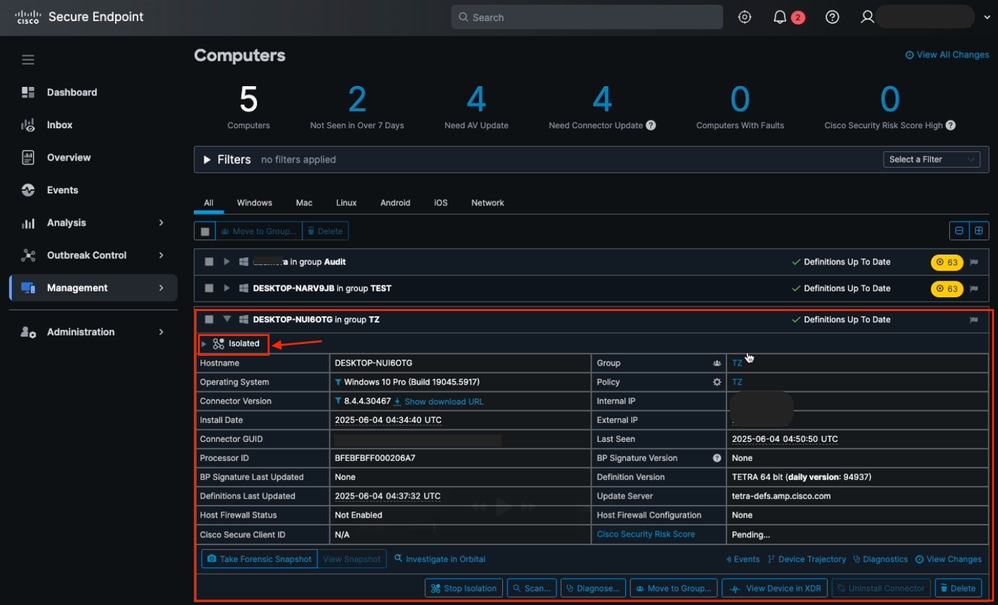Expand the Audit group computer row

(x=227, y=261)
